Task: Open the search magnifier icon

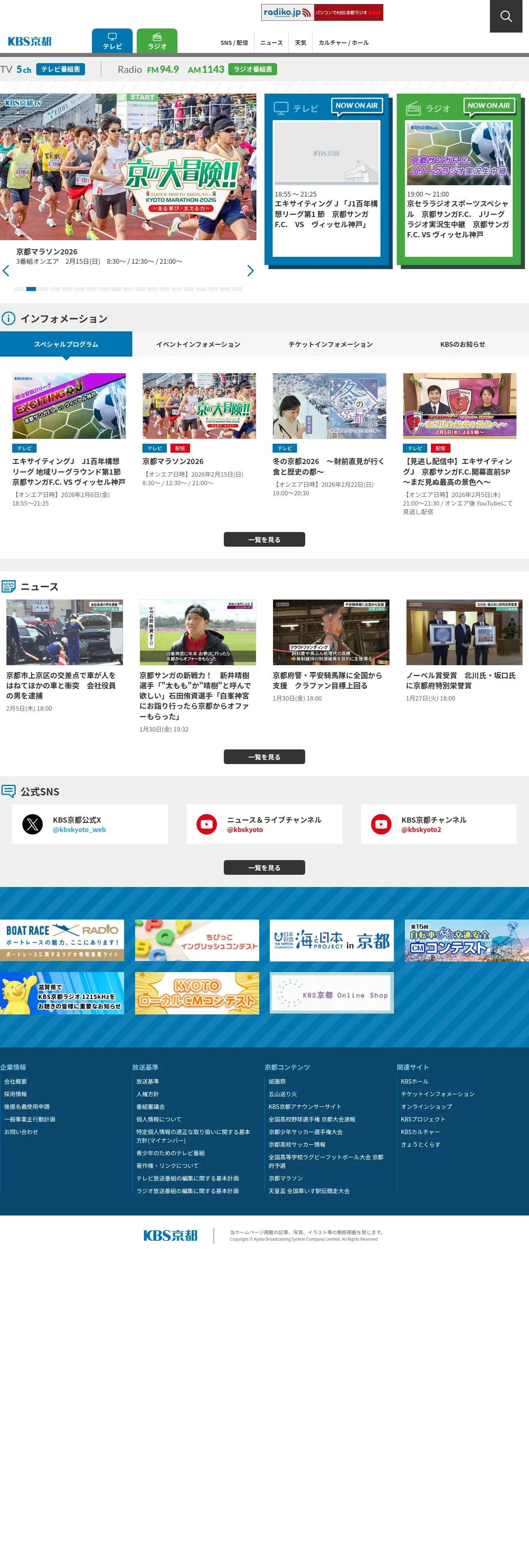Action: pos(506,16)
